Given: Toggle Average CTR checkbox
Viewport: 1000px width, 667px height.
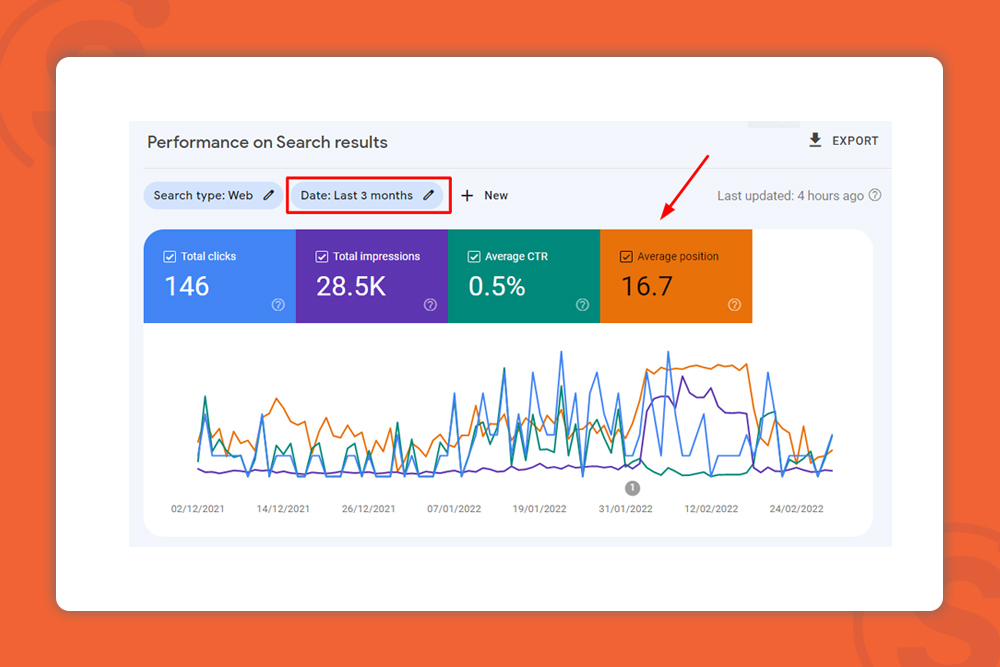Looking at the screenshot, I should click(474, 256).
